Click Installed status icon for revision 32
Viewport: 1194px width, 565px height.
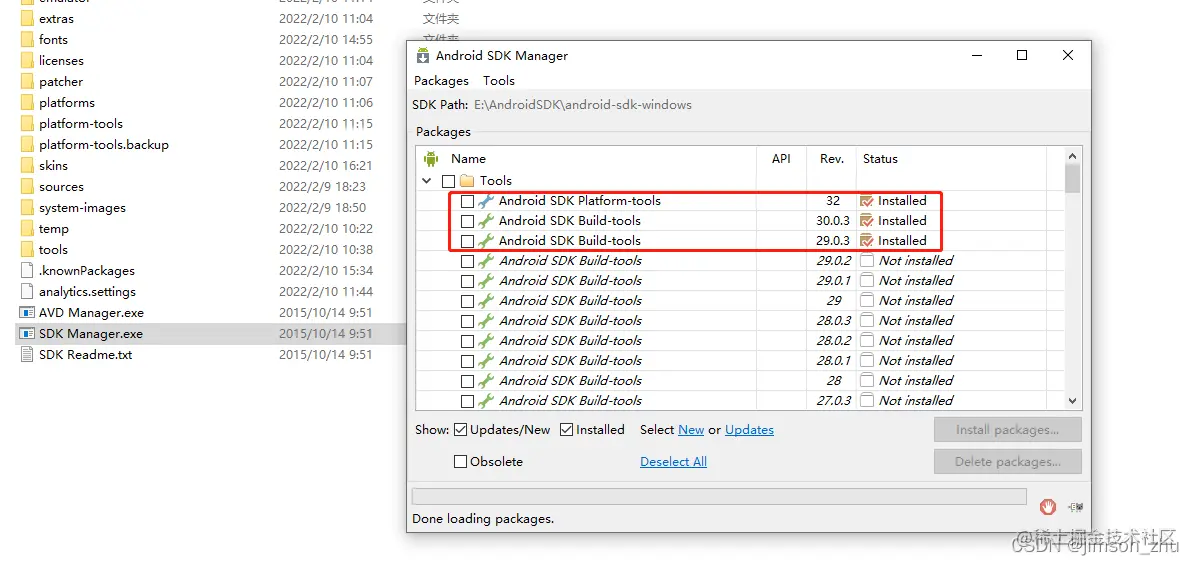[867, 201]
